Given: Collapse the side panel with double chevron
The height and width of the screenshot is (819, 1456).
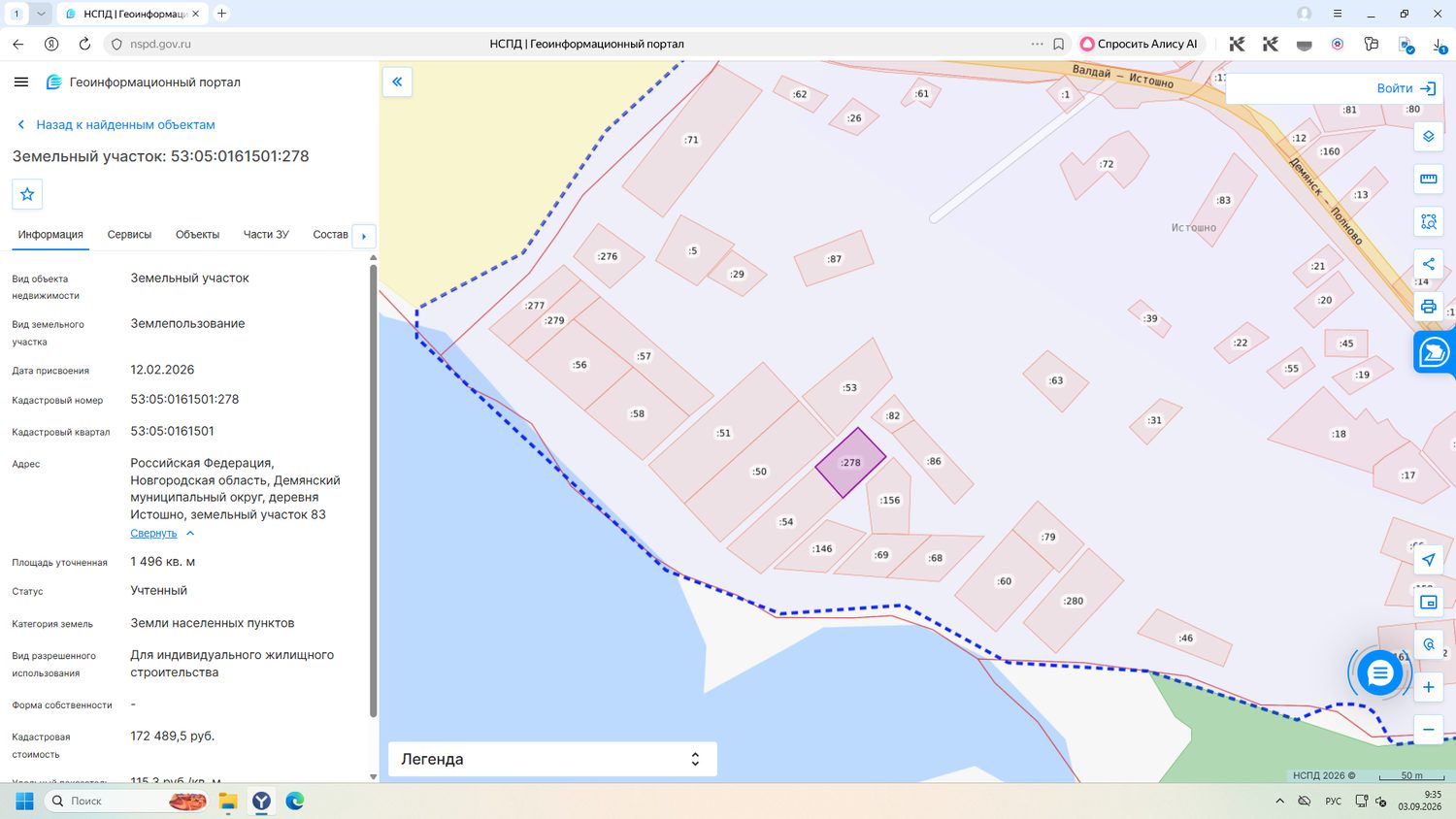Looking at the screenshot, I should (x=397, y=82).
